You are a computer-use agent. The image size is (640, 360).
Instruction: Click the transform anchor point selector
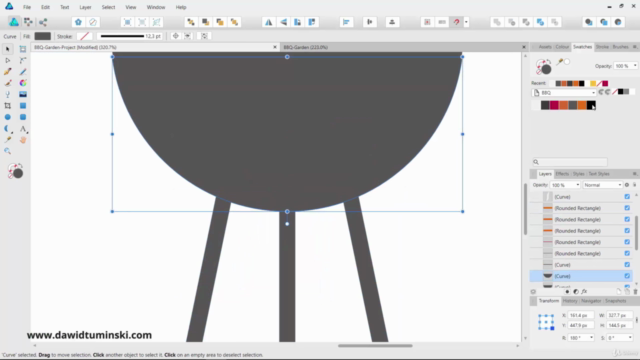[546, 322]
